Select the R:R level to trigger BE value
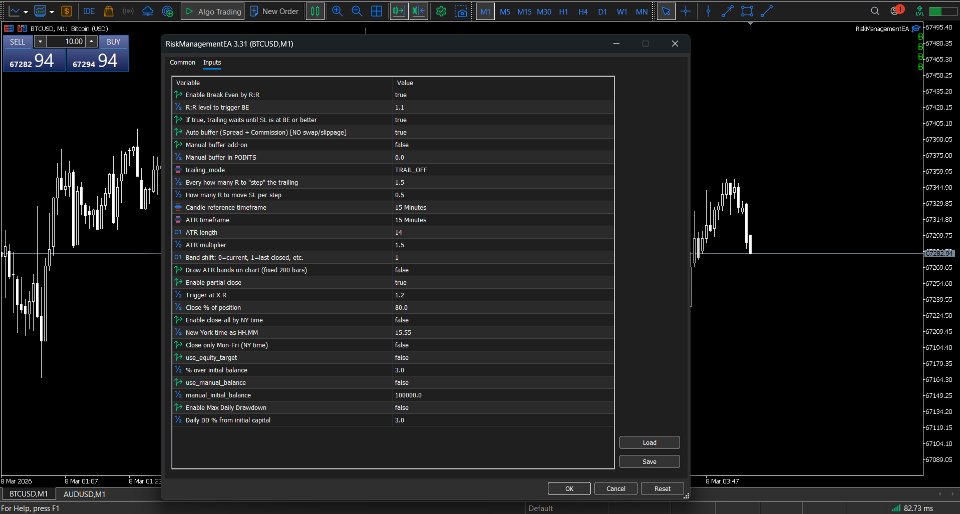960x514 pixels. click(x=503, y=107)
